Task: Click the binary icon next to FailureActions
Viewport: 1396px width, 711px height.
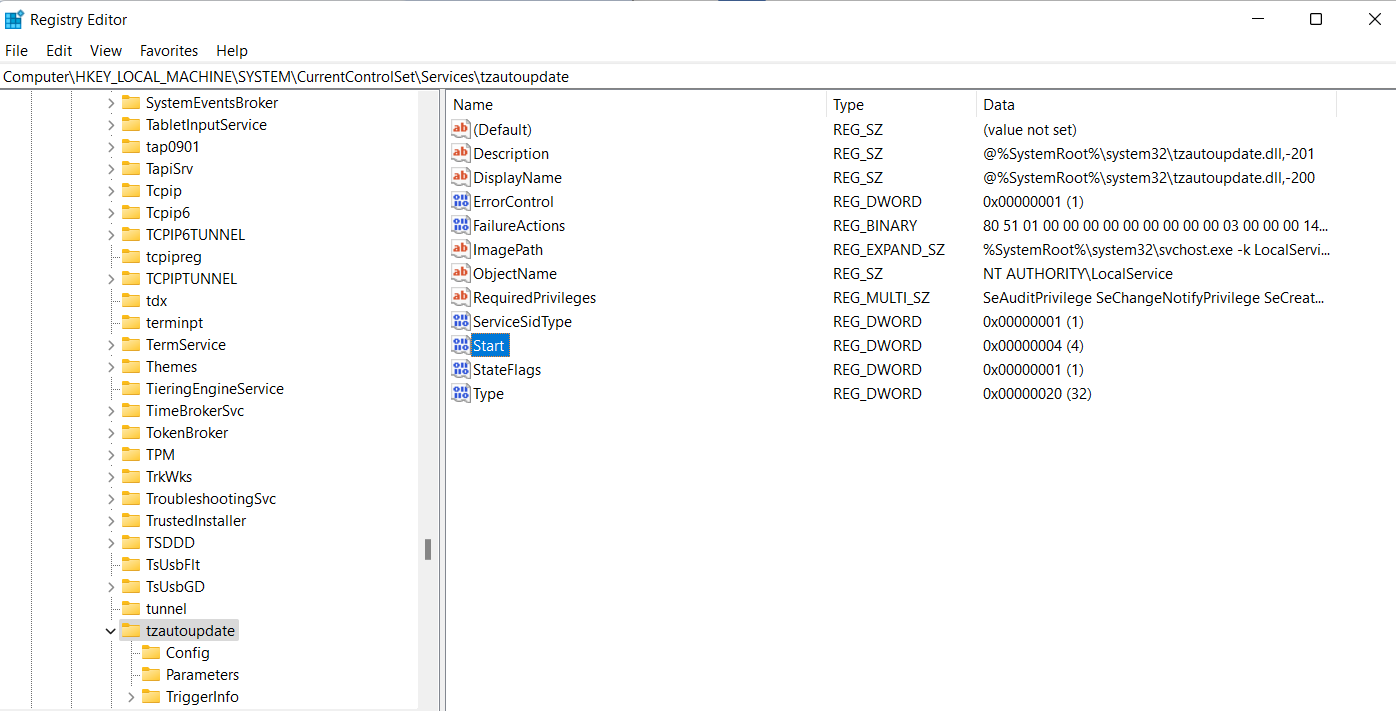Action: (x=460, y=226)
